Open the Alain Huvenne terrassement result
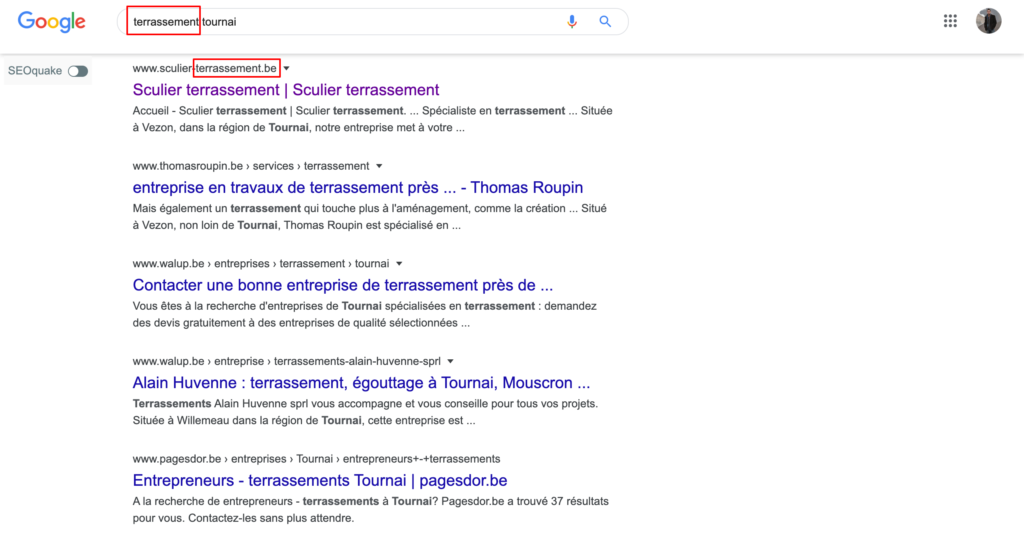 361,383
